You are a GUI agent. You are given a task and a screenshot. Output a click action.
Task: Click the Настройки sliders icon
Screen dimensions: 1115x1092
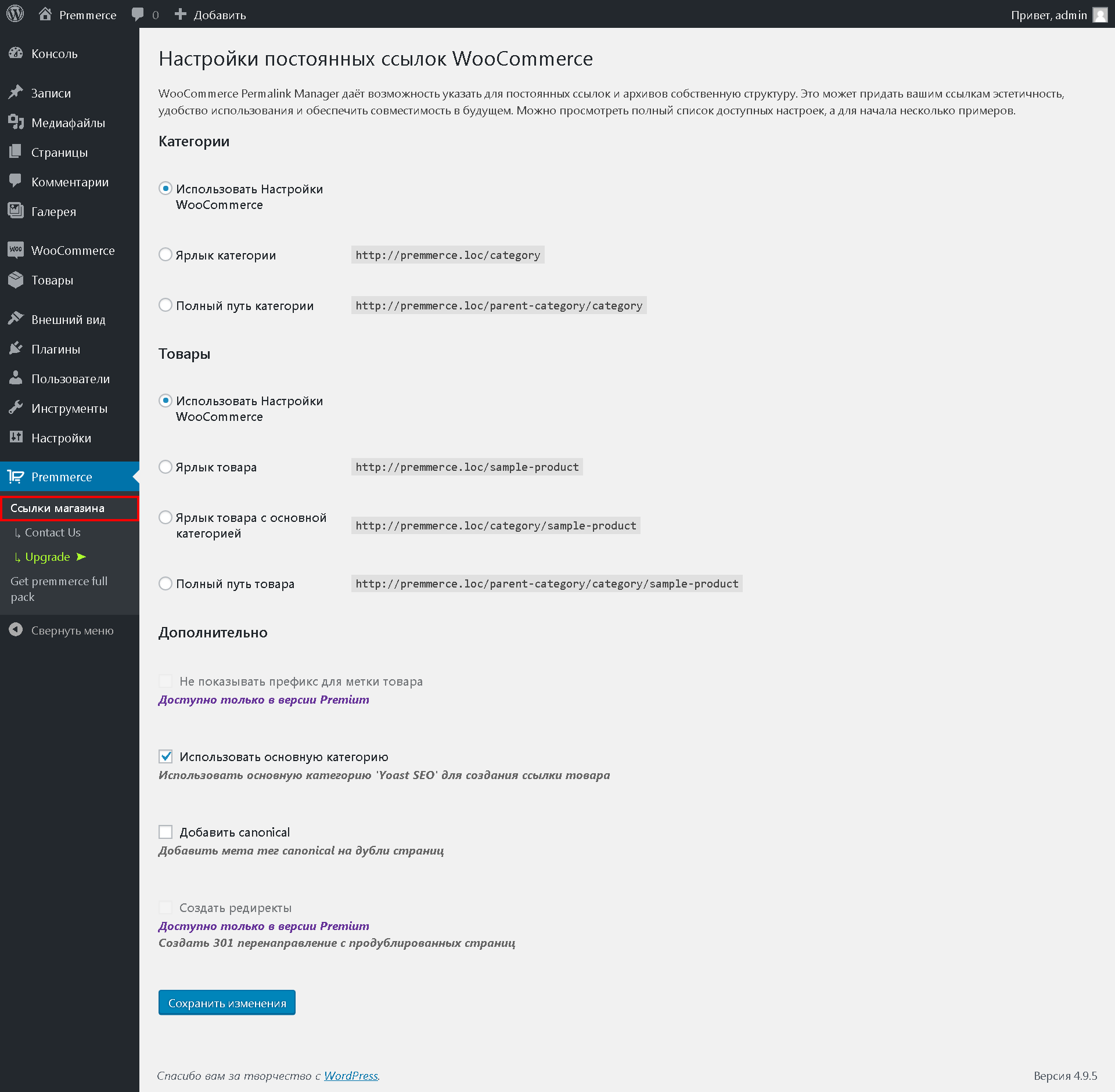(16, 437)
